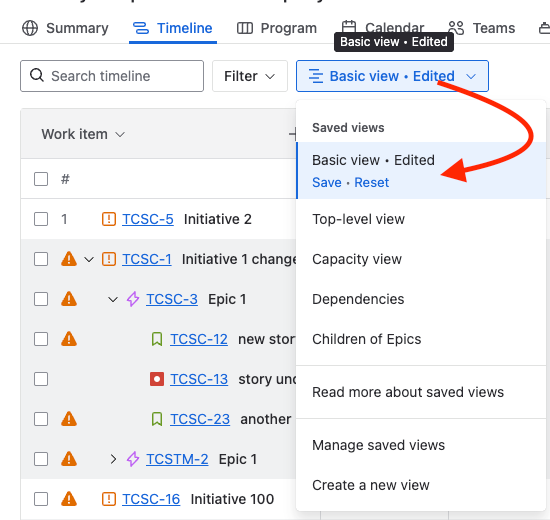
Task: Tick the checkbox for TCSC-1
Action: [41, 259]
